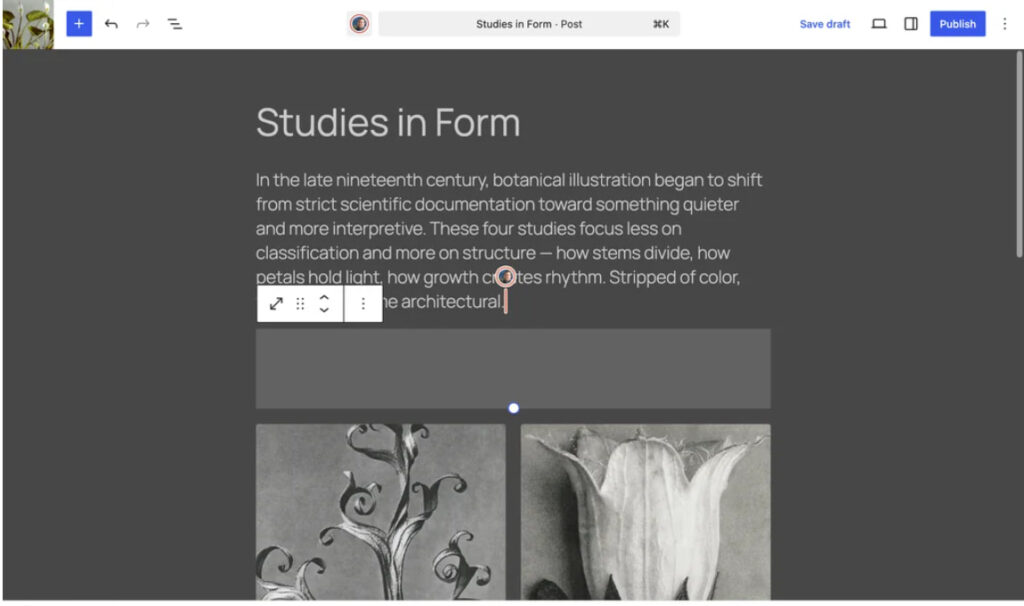The width and height of the screenshot is (1024, 606).
Task: Click the block drag handle
Action: point(300,304)
